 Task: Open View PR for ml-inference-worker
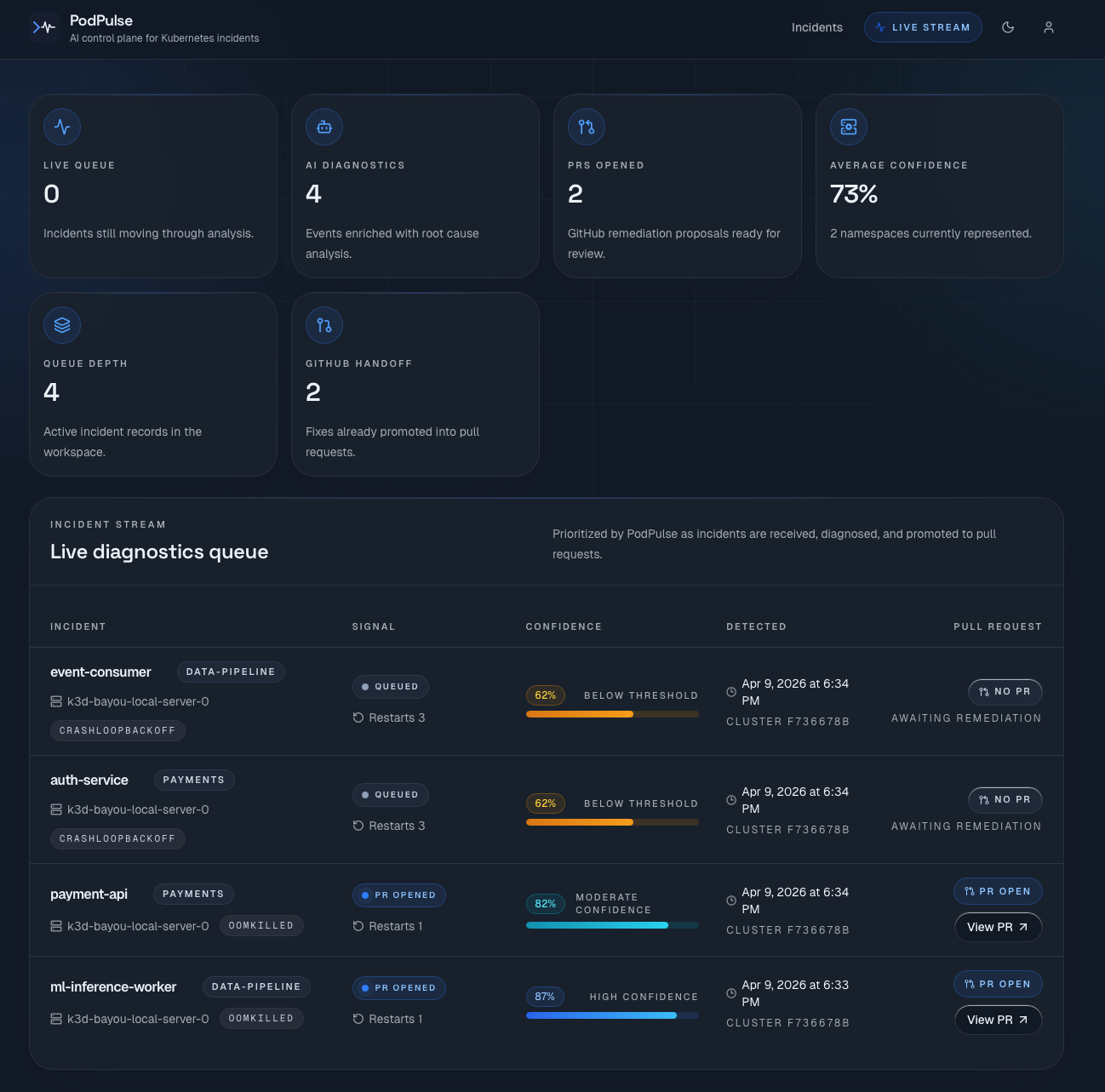(998, 1020)
